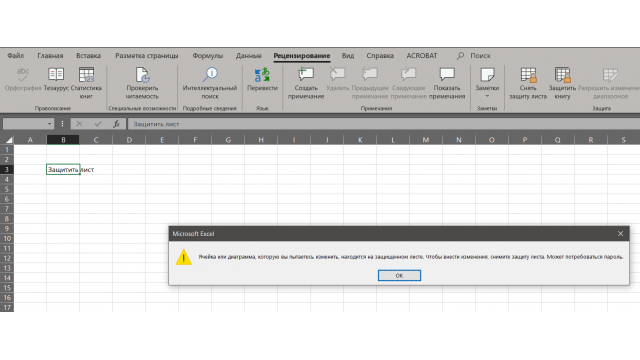Click OK in the Microsoft Excel dialog
Image resolution: width=640 pixels, height=360 pixels.
399,276
